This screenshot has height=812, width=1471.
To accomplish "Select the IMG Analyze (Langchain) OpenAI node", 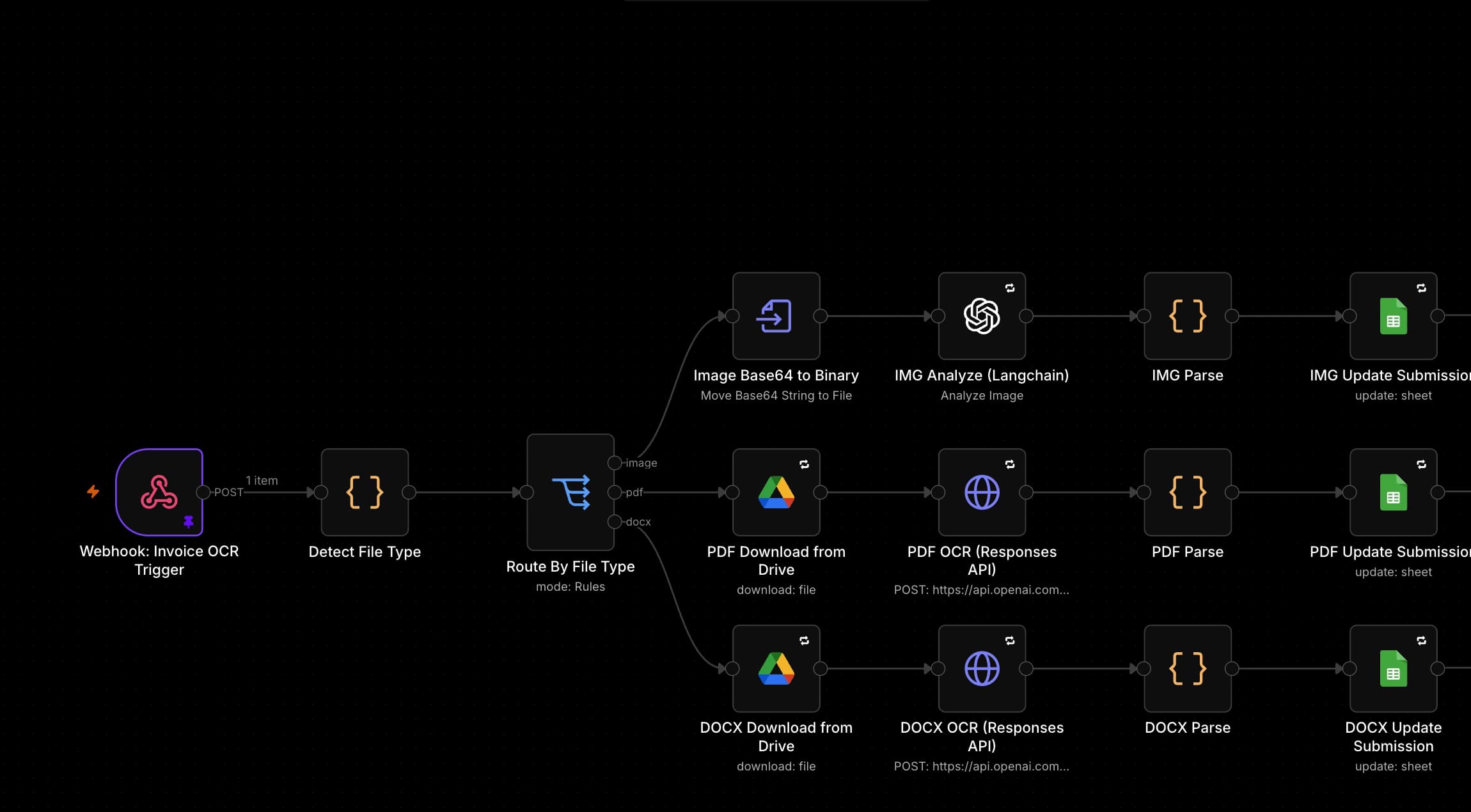I will pyautogui.click(x=982, y=316).
